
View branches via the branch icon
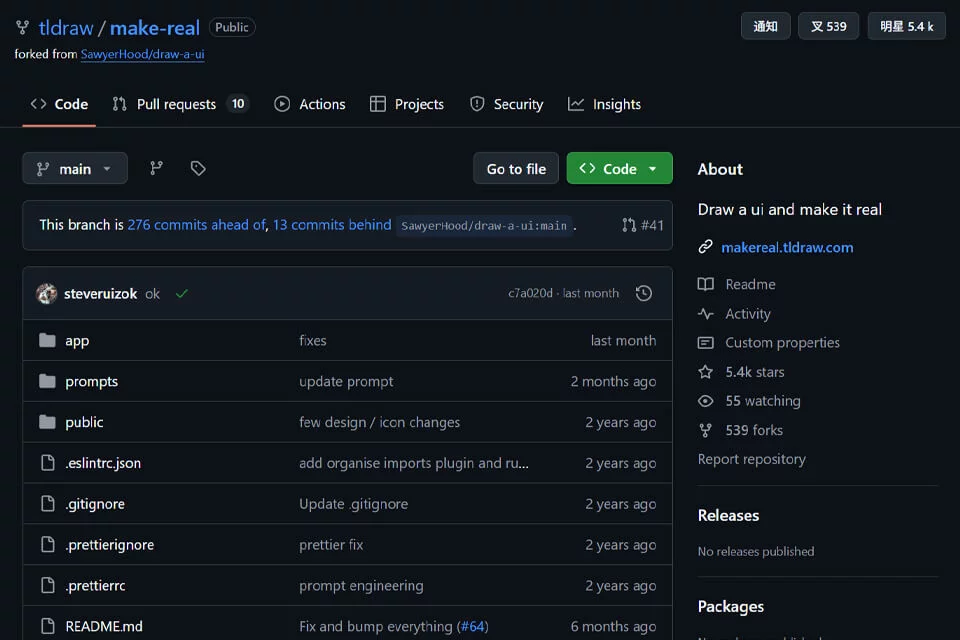(156, 168)
